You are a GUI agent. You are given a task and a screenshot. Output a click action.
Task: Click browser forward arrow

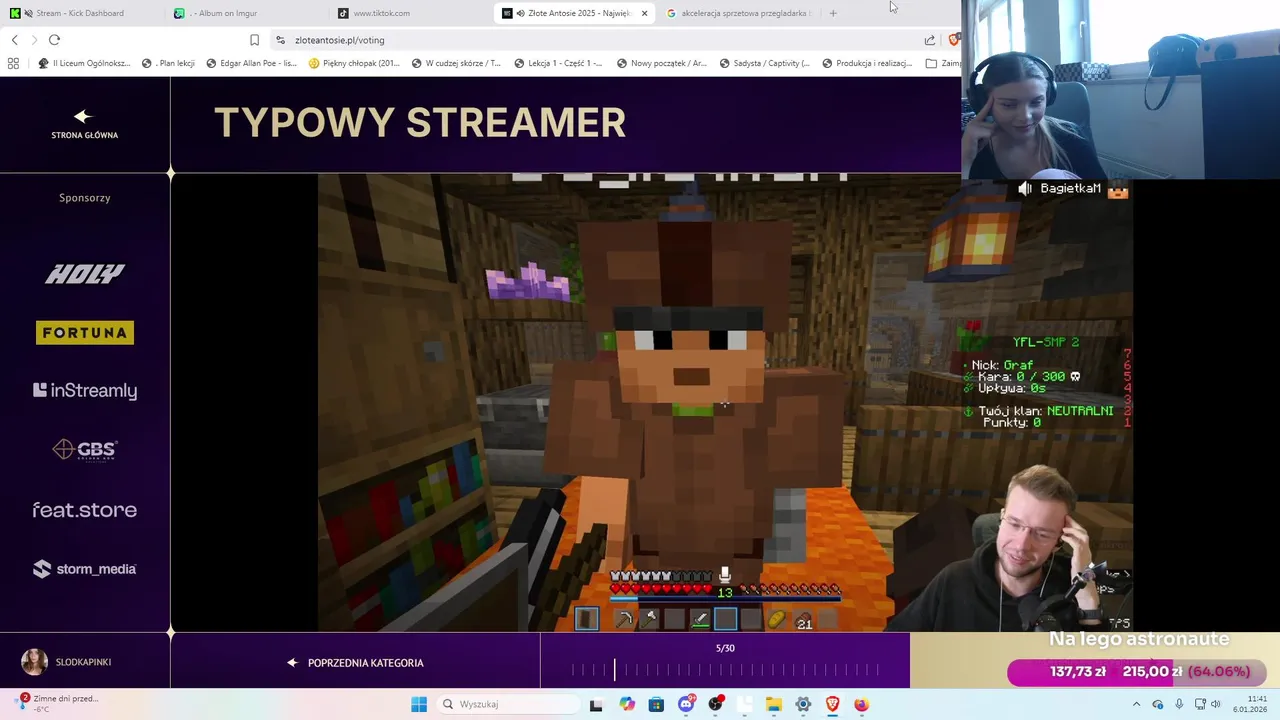(x=34, y=40)
